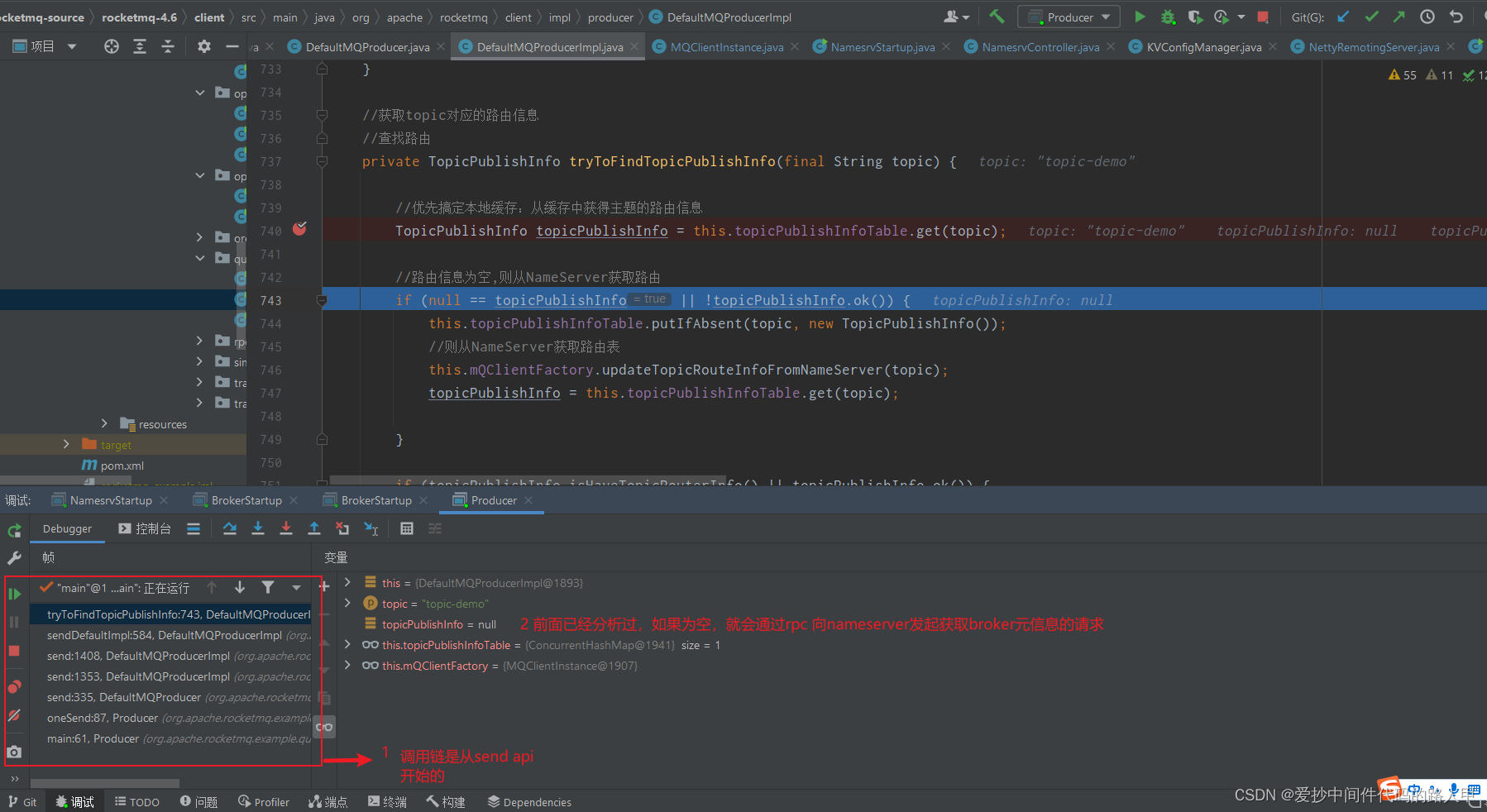This screenshot has width=1487, height=812.
Task: Start debugging with the bug icon
Action: coord(1168,17)
